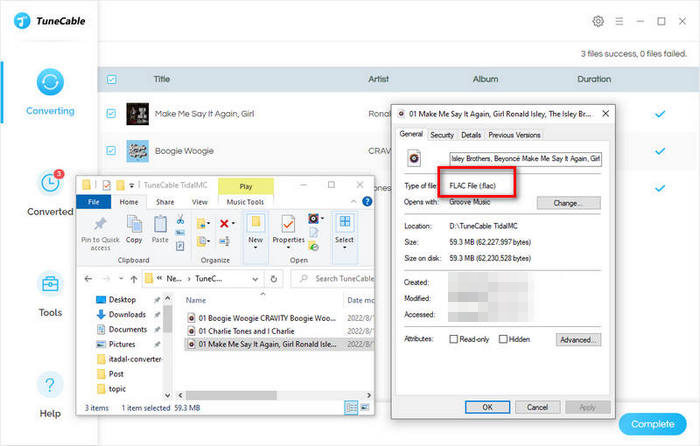Tick the Hidden attribute checkbox
The height and width of the screenshot is (446, 700).
click(504, 340)
